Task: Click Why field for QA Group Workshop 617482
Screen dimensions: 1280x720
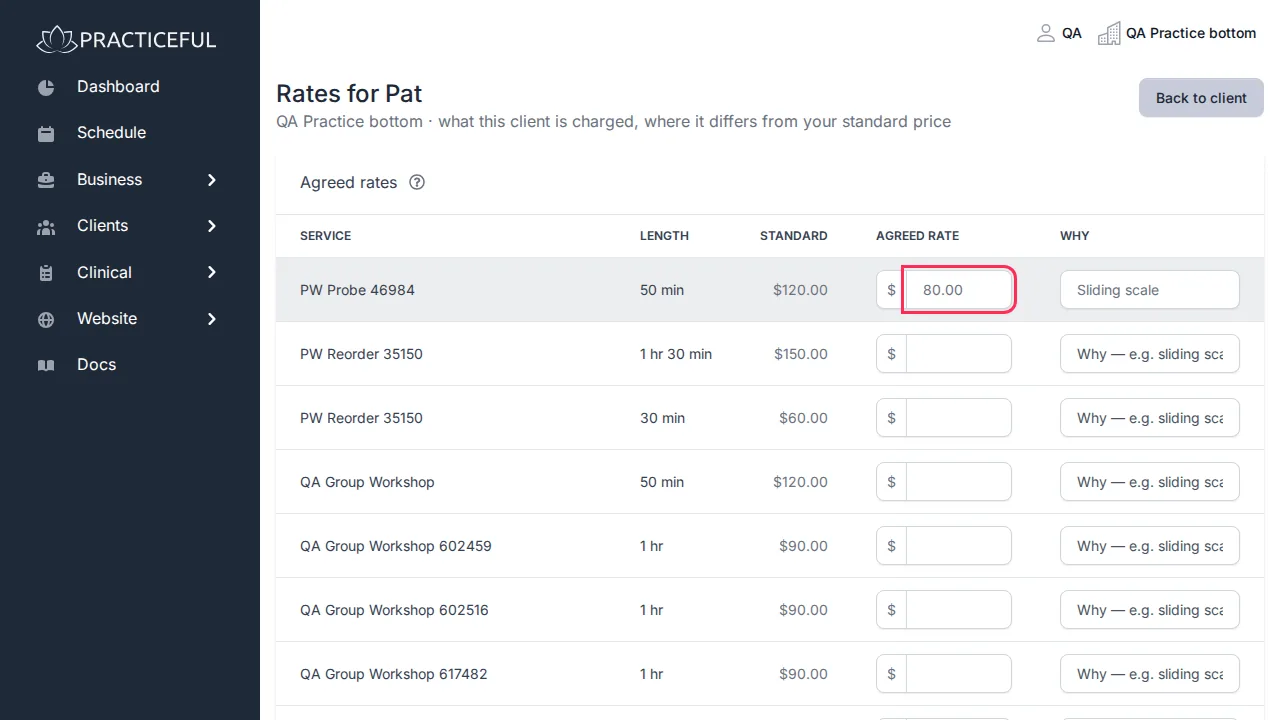Action: click(x=1150, y=674)
